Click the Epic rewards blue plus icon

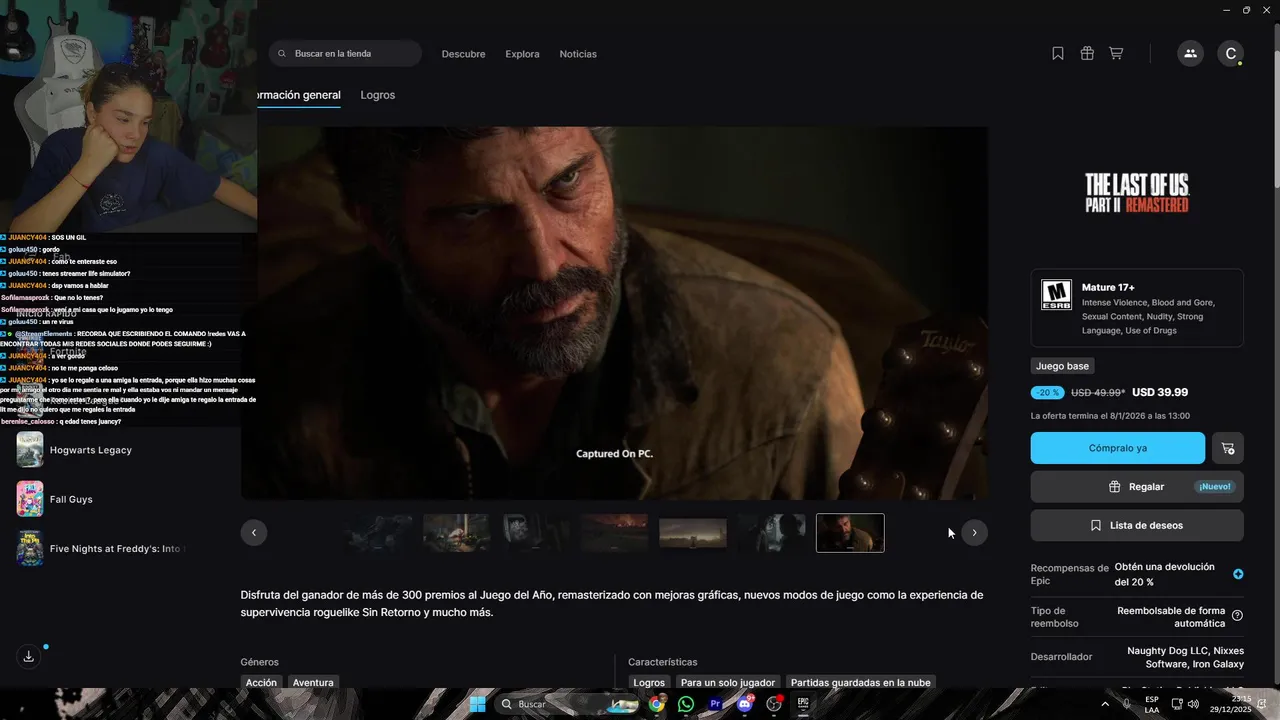coord(1238,574)
